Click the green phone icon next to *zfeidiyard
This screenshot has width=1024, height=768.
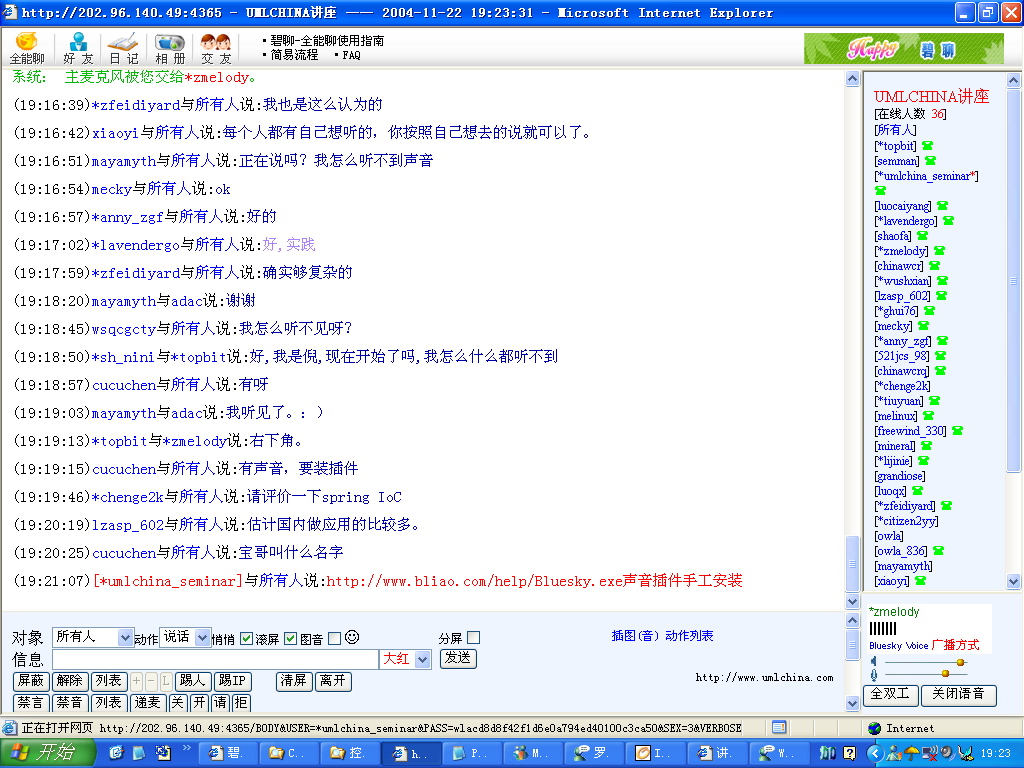946,506
